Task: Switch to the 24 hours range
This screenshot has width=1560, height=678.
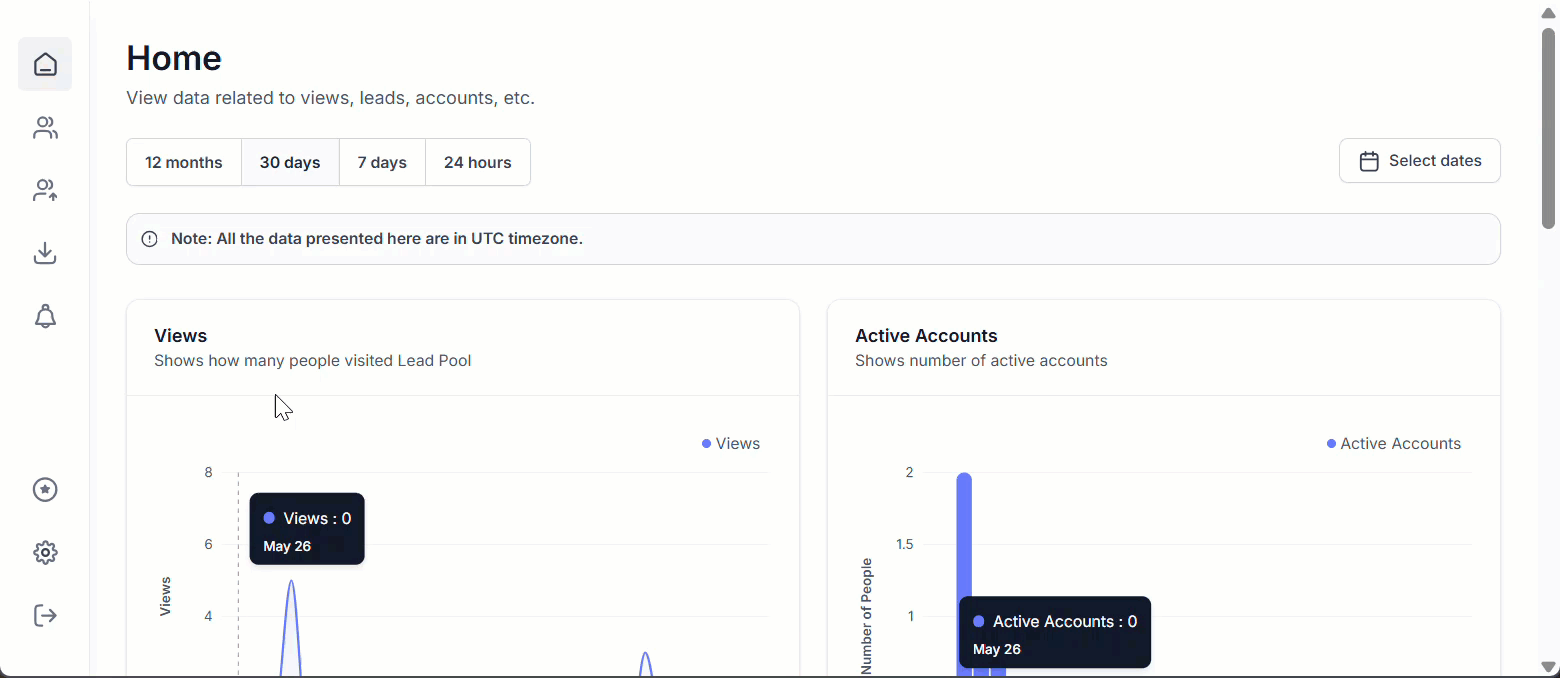Action: 478,162
